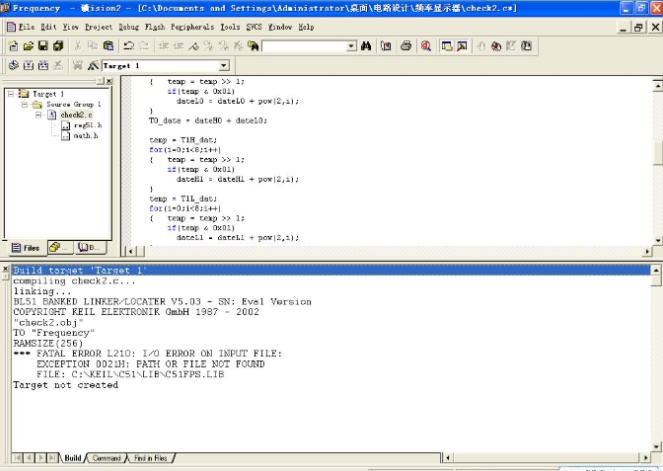Select reg51.h in project tree

click(88, 125)
